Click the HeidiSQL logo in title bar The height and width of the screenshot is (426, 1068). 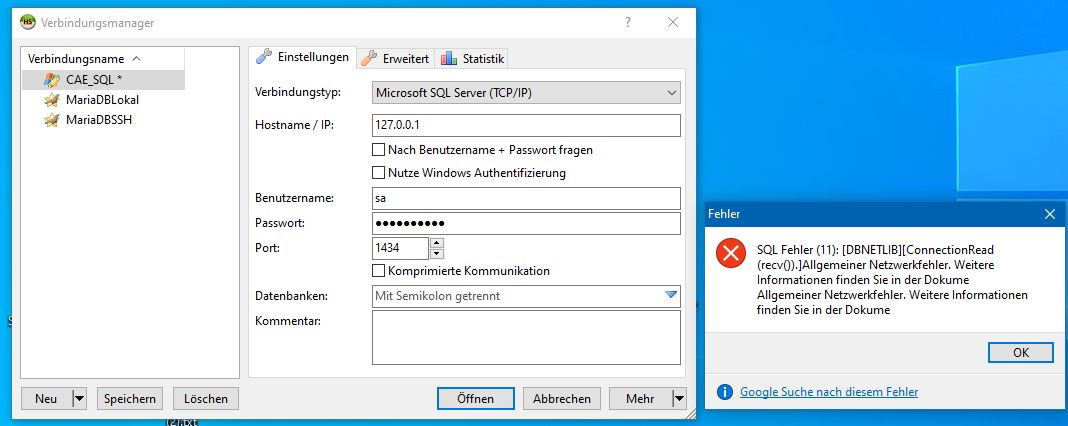(x=28, y=22)
